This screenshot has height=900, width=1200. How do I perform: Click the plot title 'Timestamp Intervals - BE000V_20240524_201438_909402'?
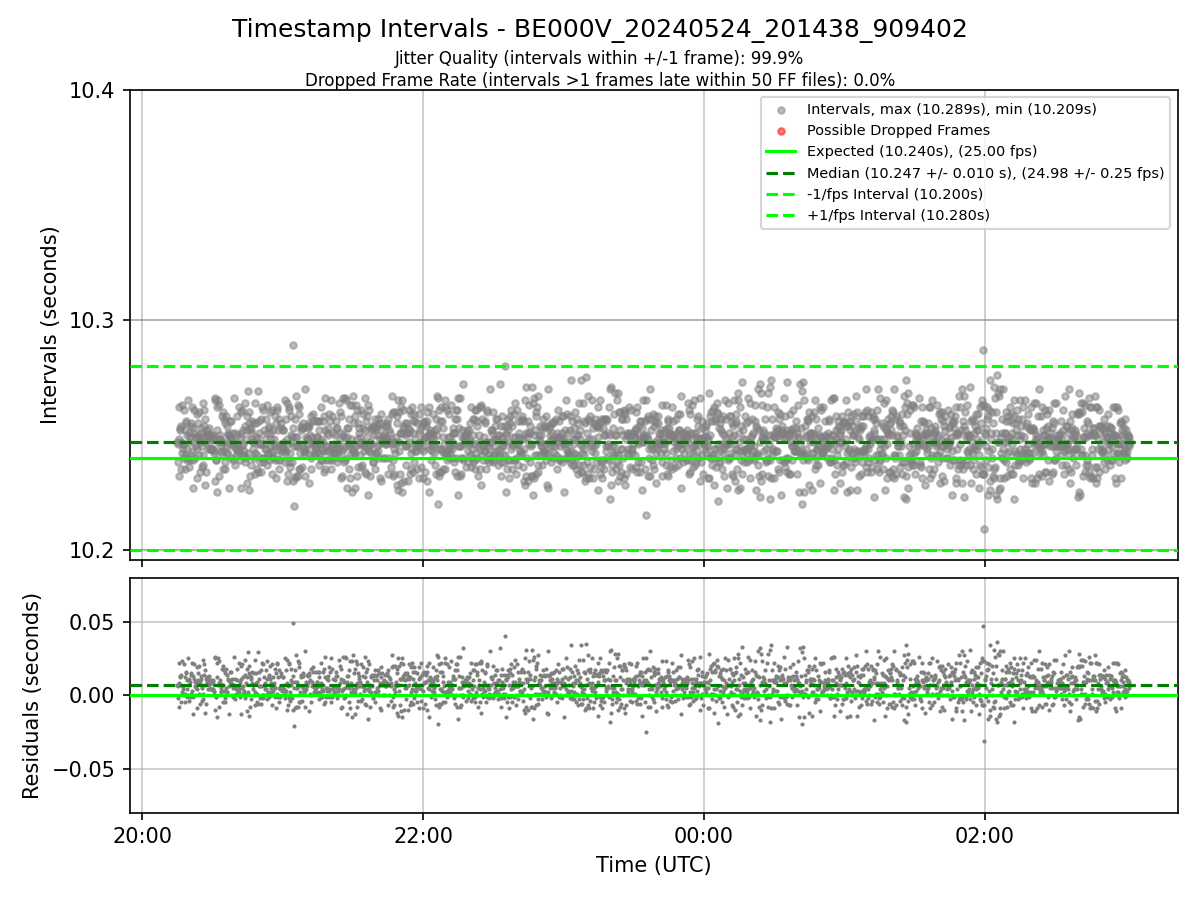click(x=600, y=29)
